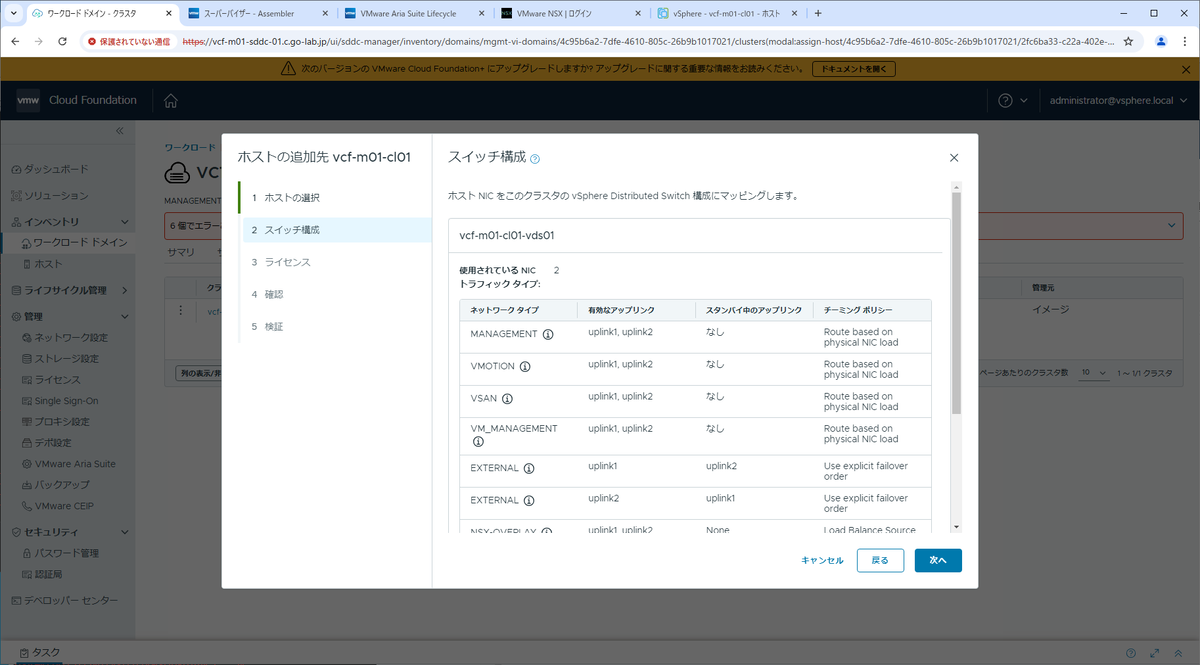Open the help menu icon in the header

point(1007,100)
